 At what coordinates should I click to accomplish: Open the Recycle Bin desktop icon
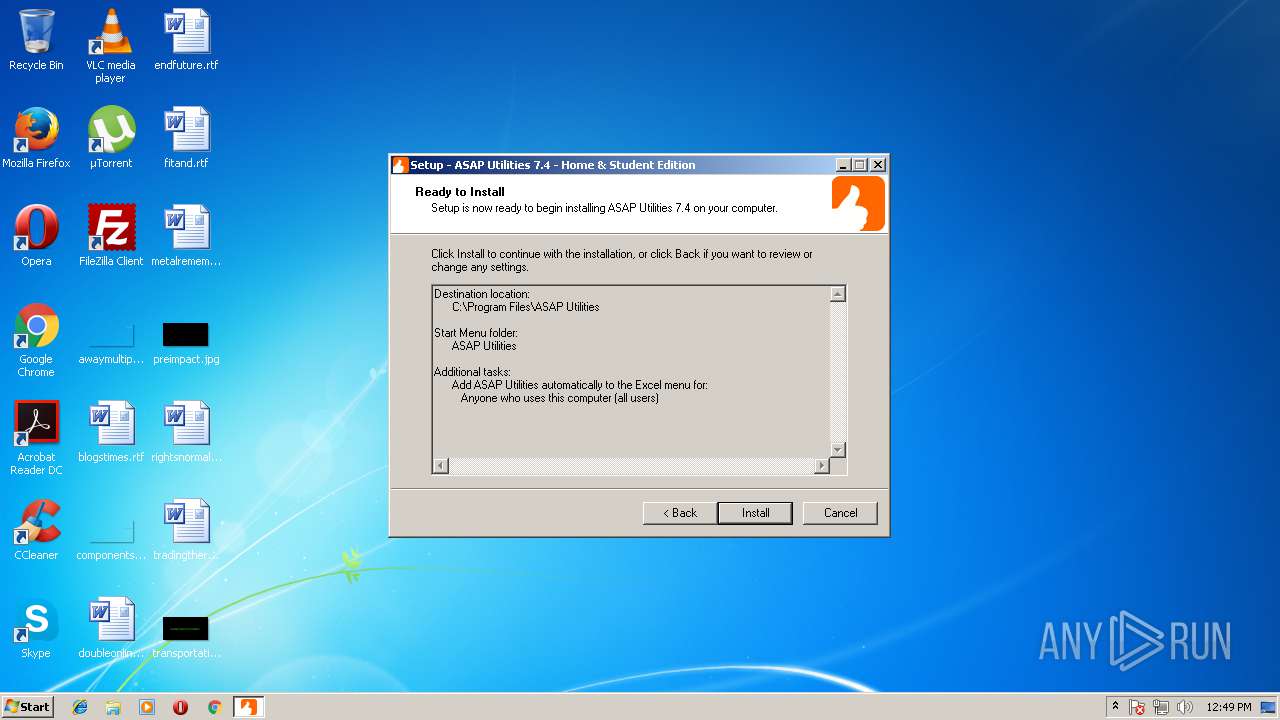pyautogui.click(x=36, y=40)
